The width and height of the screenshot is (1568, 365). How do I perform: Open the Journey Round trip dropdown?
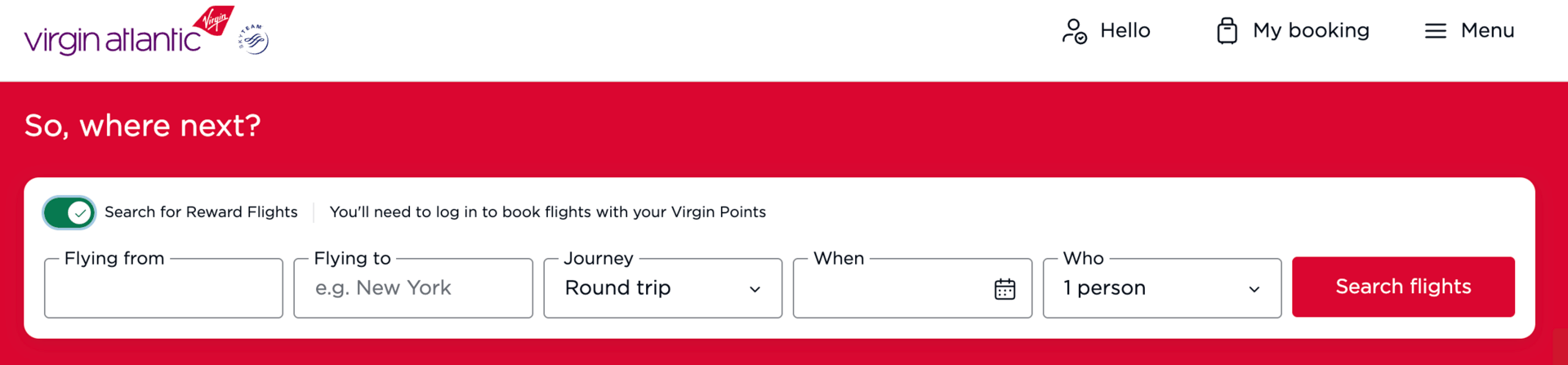pyautogui.click(x=645, y=288)
